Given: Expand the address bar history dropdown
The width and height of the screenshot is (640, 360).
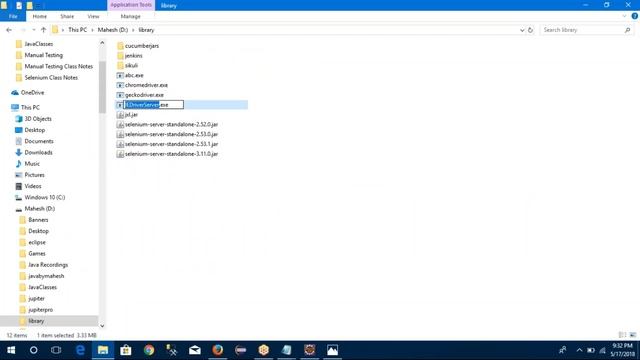Looking at the screenshot, I should click(x=522, y=30).
